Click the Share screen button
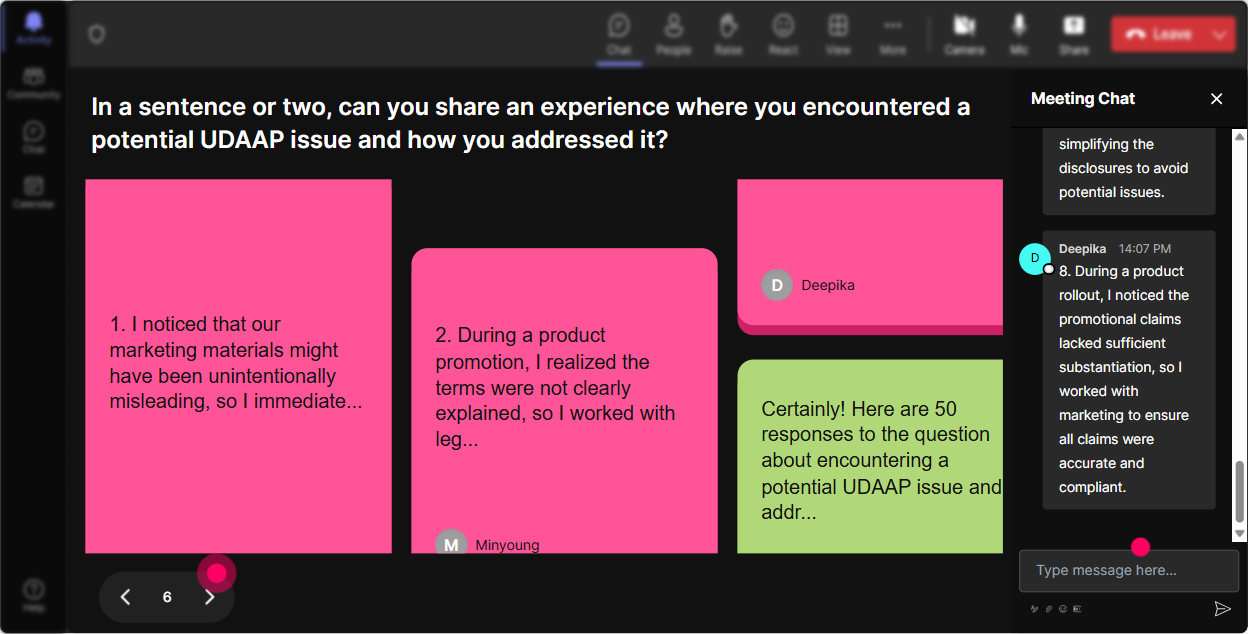1248x634 pixels. (1074, 34)
